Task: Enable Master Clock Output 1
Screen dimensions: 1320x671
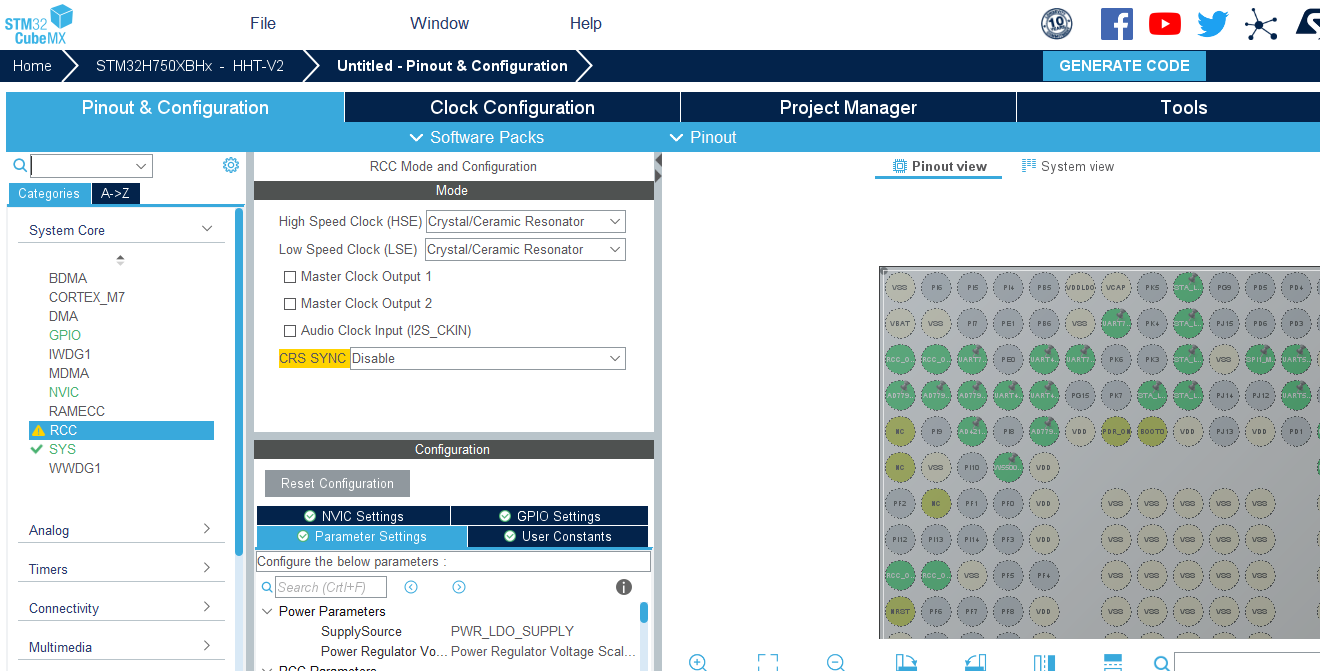Action: click(x=290, y=276)
